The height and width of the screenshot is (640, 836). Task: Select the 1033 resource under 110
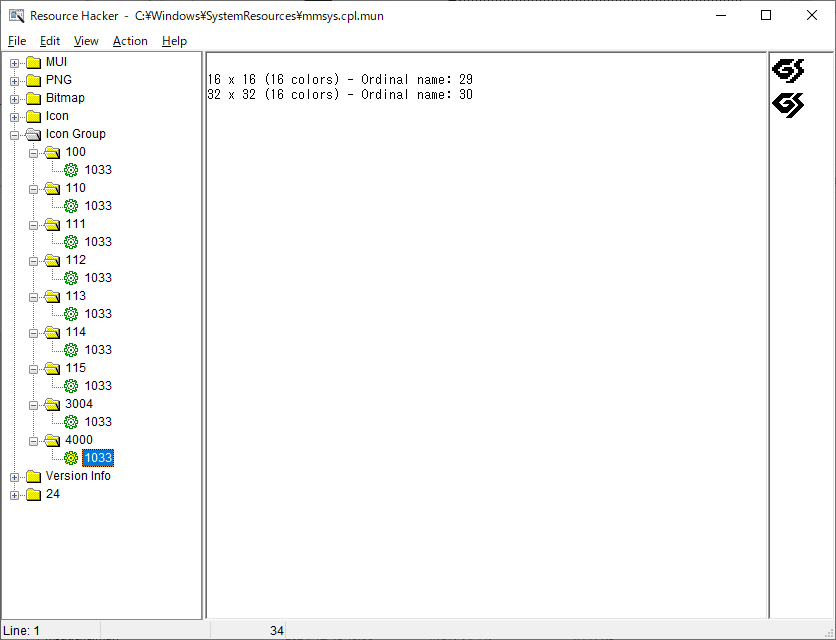pyautogui.click(x=98, y=206)
